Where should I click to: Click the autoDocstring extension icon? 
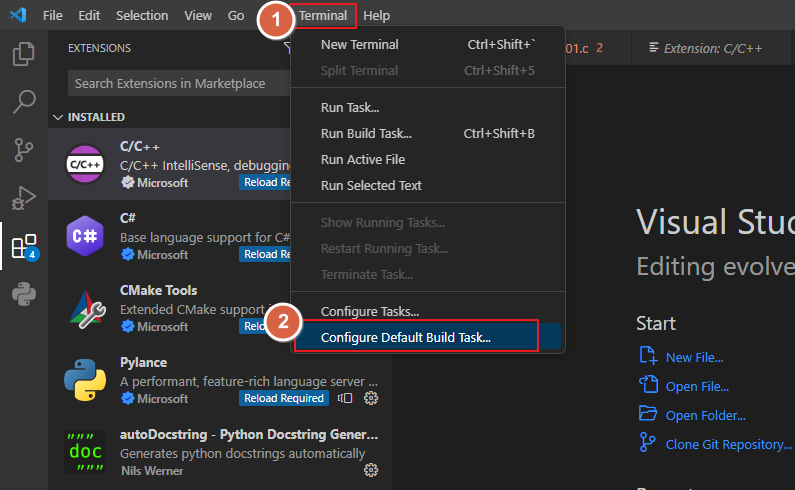tap(85, 451)
